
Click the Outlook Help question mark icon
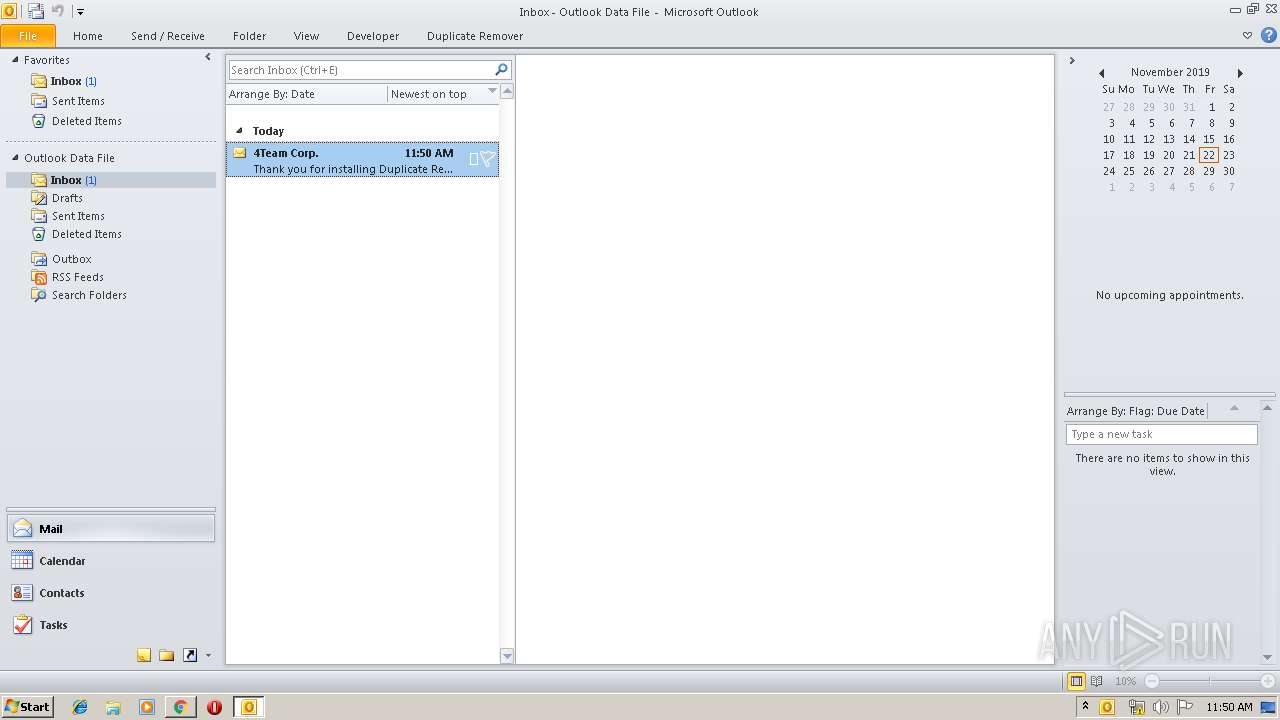[1268, 35]
